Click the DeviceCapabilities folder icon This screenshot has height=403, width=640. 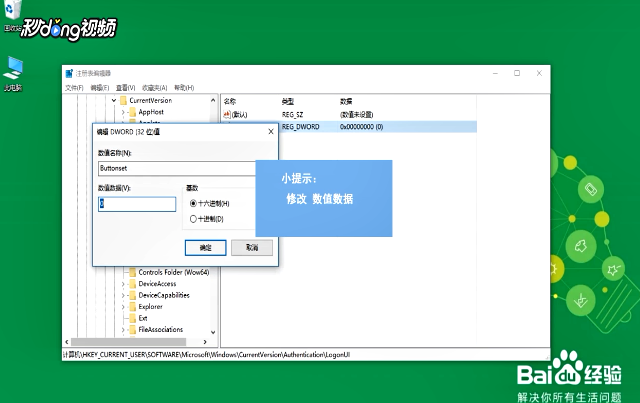point(132,295)
